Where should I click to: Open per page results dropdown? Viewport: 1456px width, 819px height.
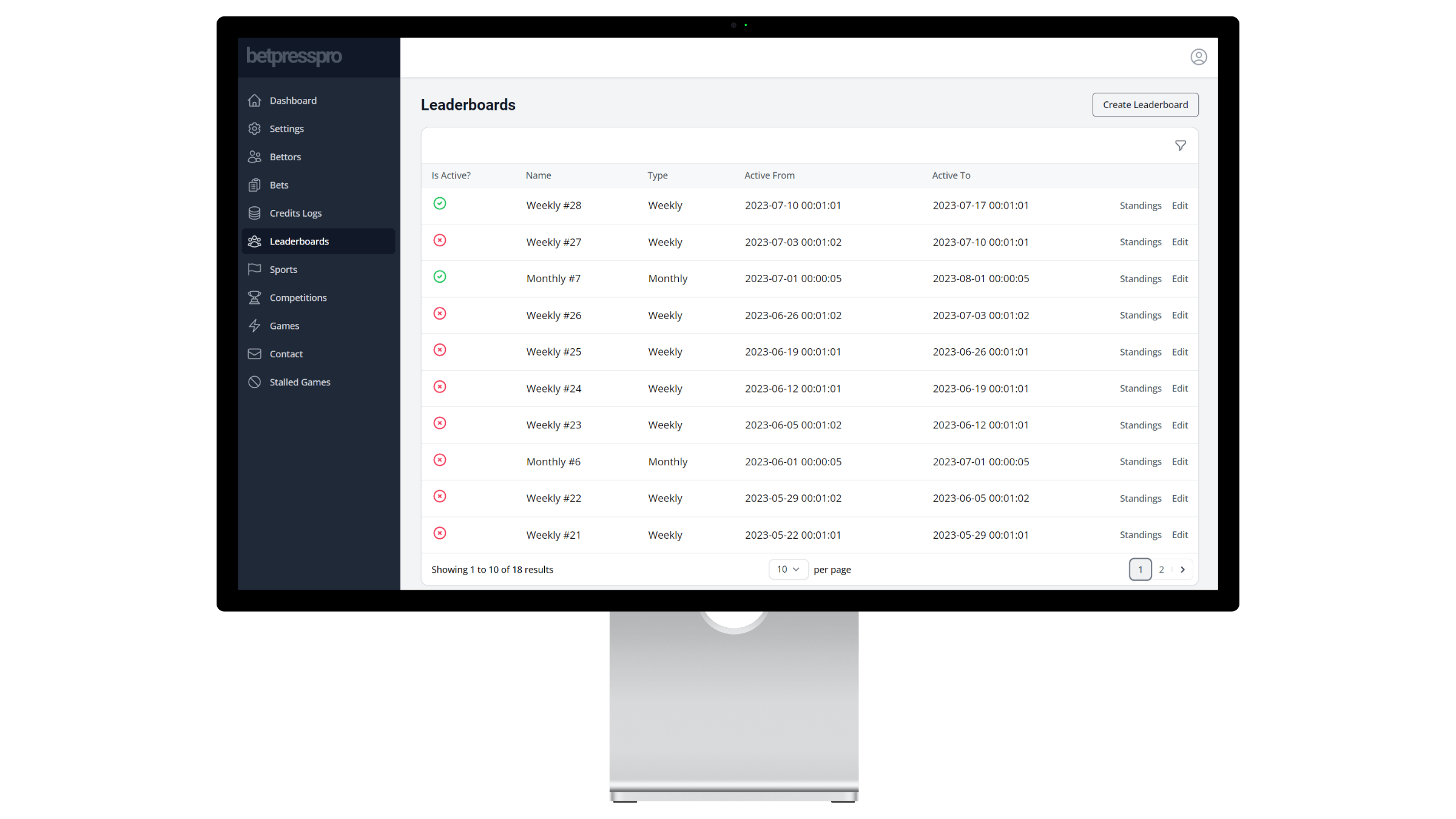(787, 569)
